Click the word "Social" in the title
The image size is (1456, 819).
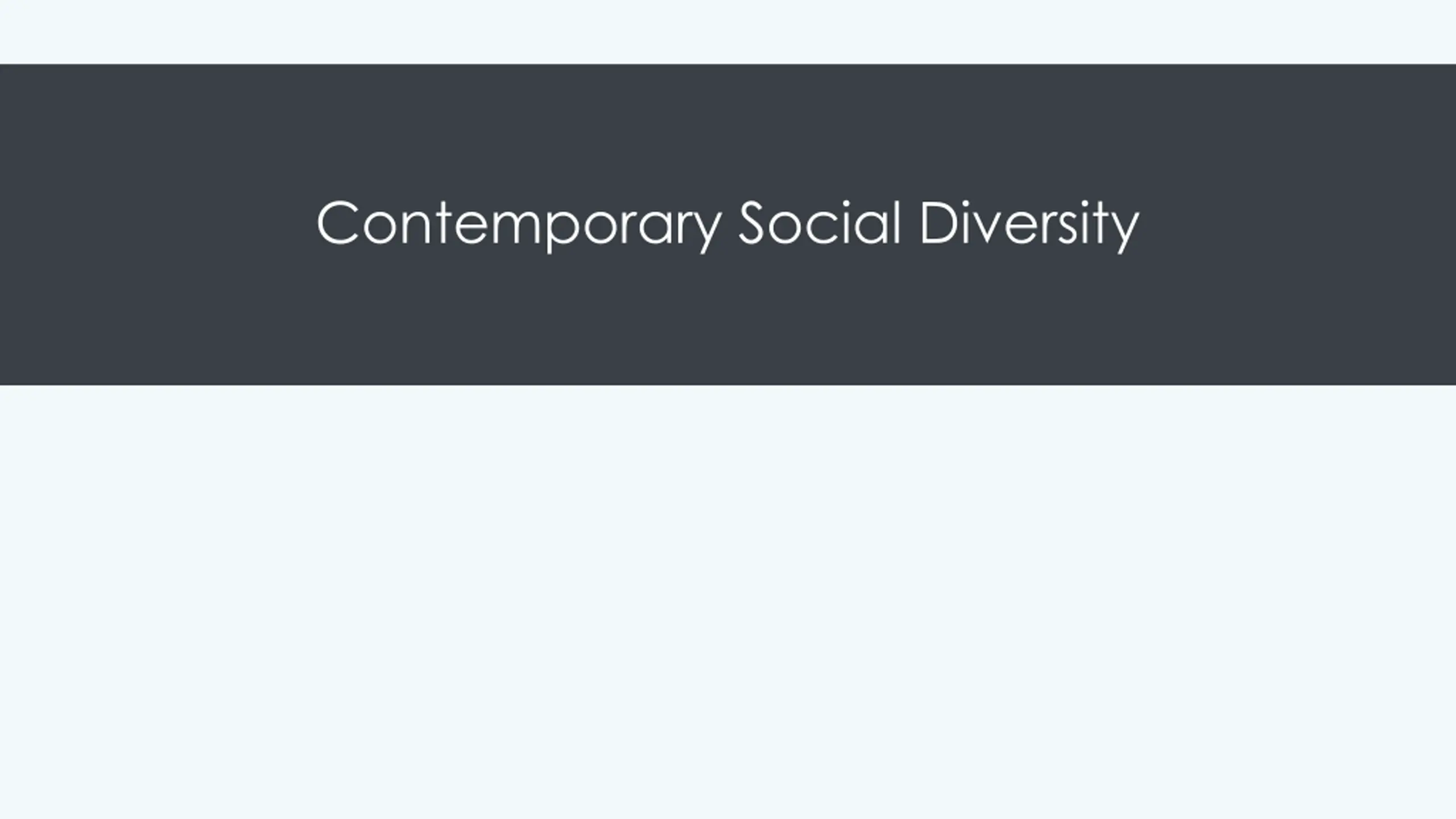[820, 222]
